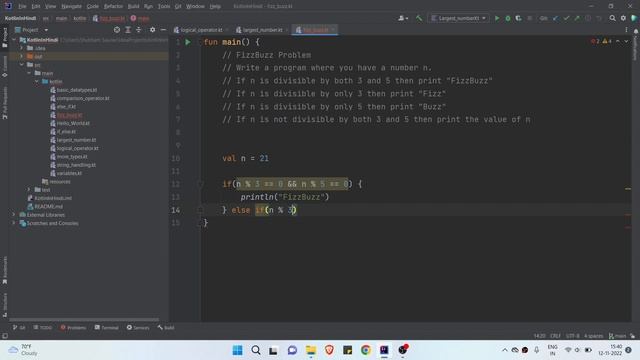
Task: Click the weather widget on taskbar
Action: tap(24, 350)
